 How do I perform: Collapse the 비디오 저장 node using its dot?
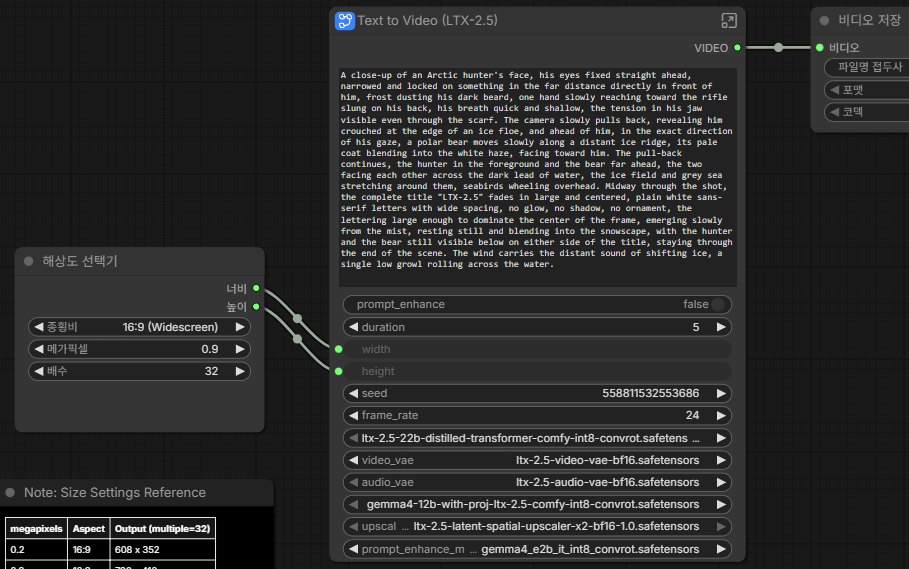(824, 21)
